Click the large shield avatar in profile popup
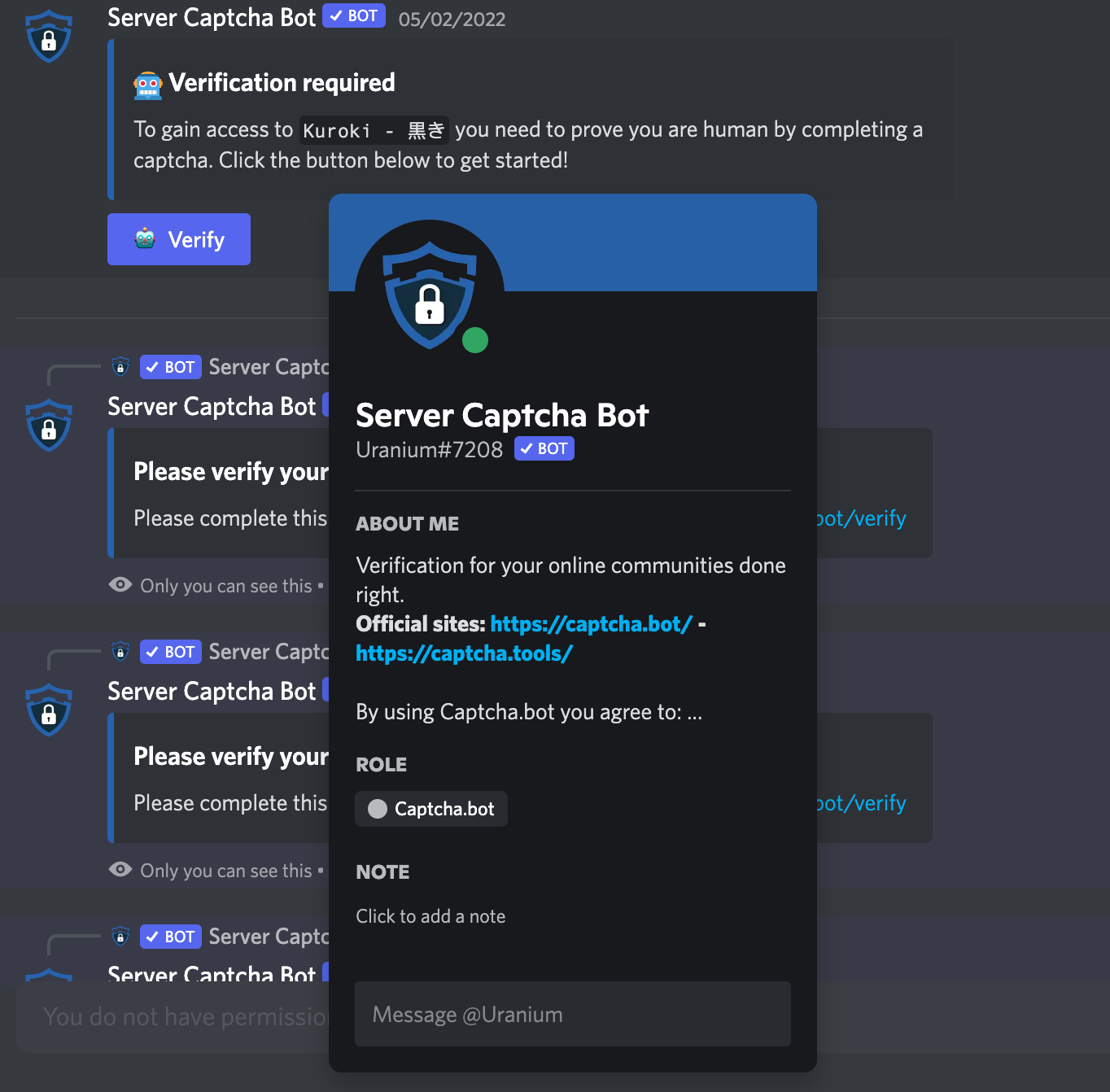This screenshot has height=1092, width=1110. tap(429, 293)
